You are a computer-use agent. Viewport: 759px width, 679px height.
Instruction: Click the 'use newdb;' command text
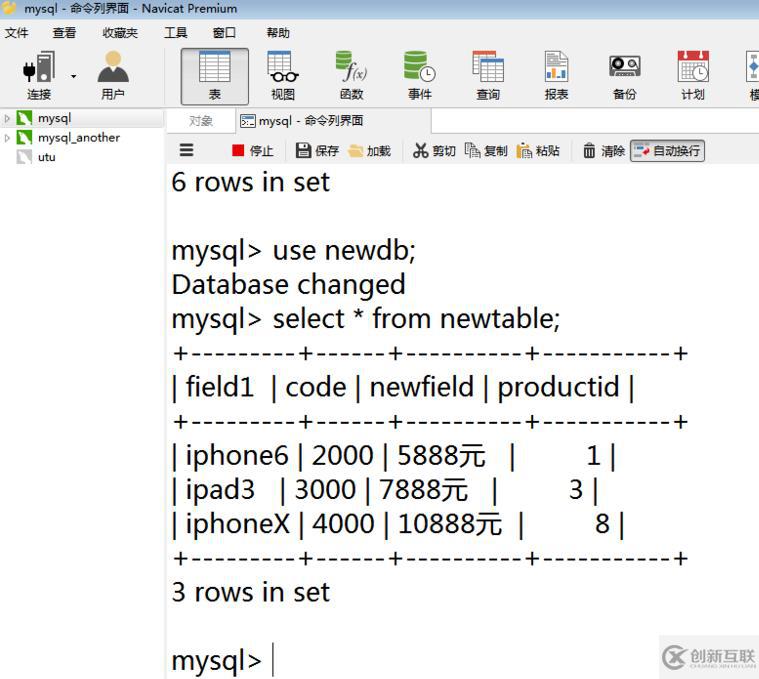coord(344,251)
